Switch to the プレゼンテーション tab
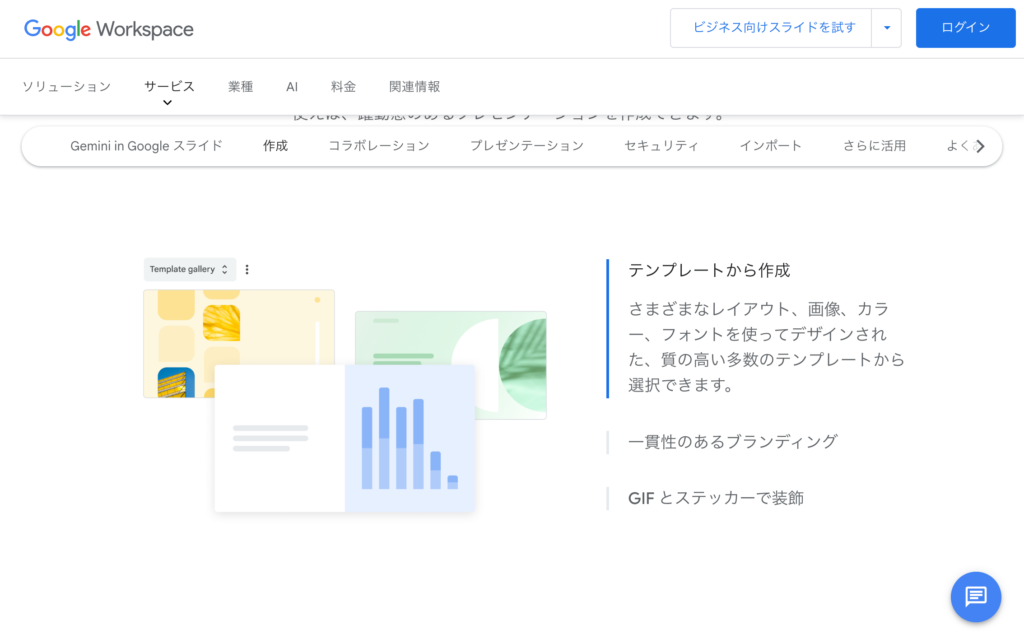Viewport: 1024px width, 644px height. (527, 146)
